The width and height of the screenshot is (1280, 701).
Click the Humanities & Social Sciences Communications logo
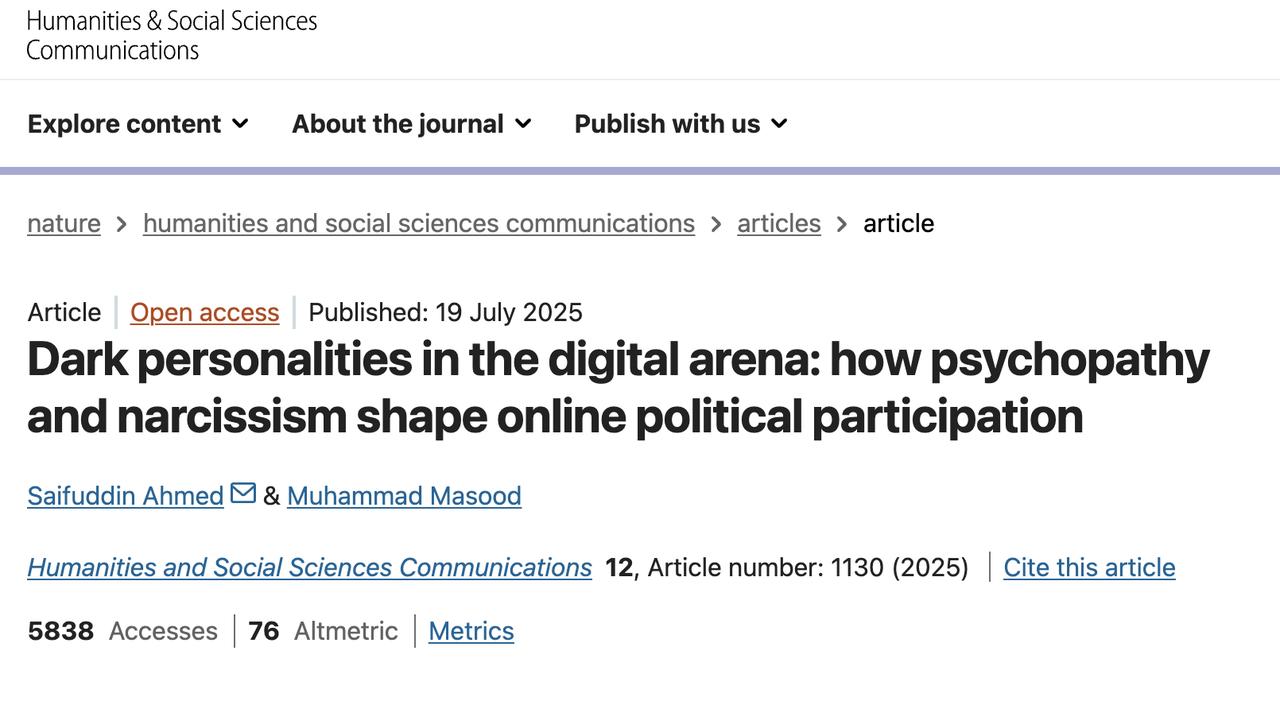click(x=171, y=35)
